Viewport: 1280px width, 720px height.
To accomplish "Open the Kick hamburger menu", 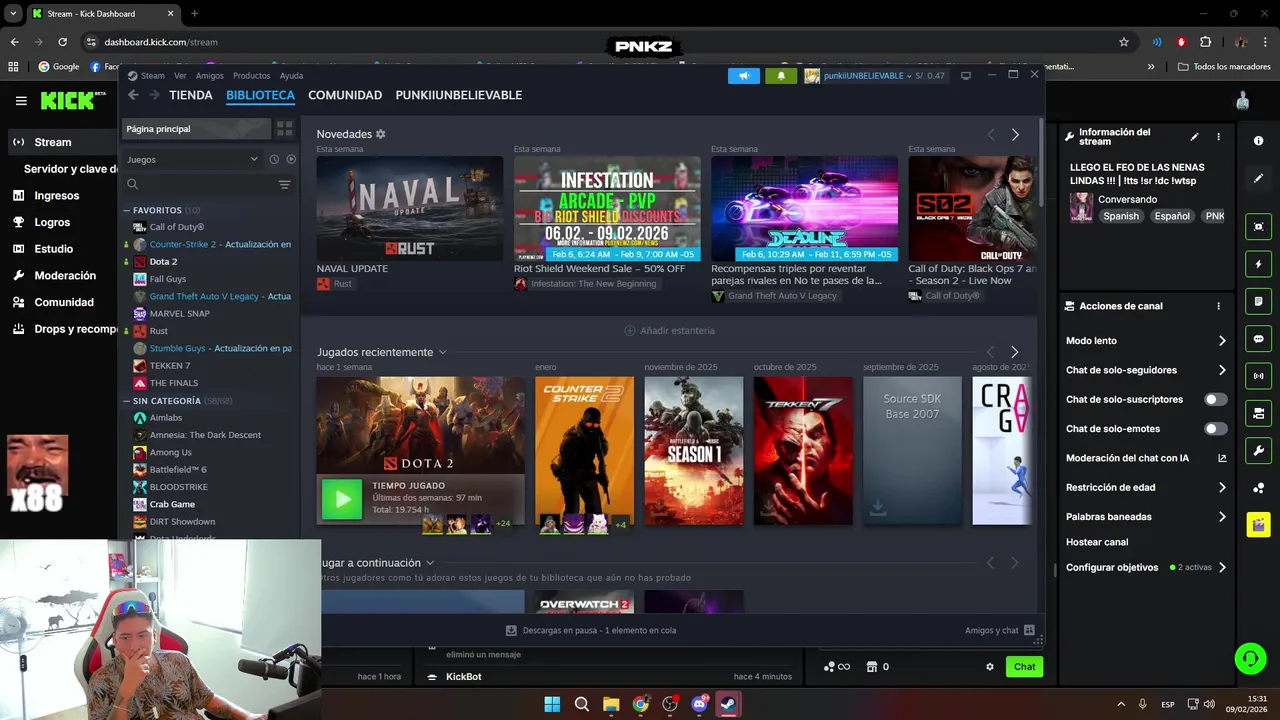I will (x=21, y=101).
